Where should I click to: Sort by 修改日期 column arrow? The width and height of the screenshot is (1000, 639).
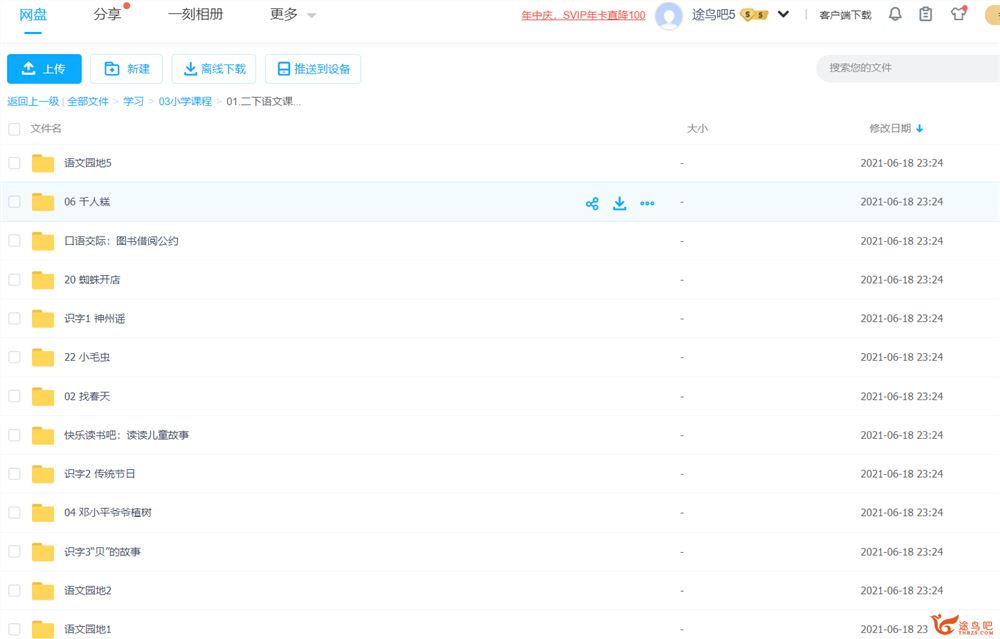(920, 129)
